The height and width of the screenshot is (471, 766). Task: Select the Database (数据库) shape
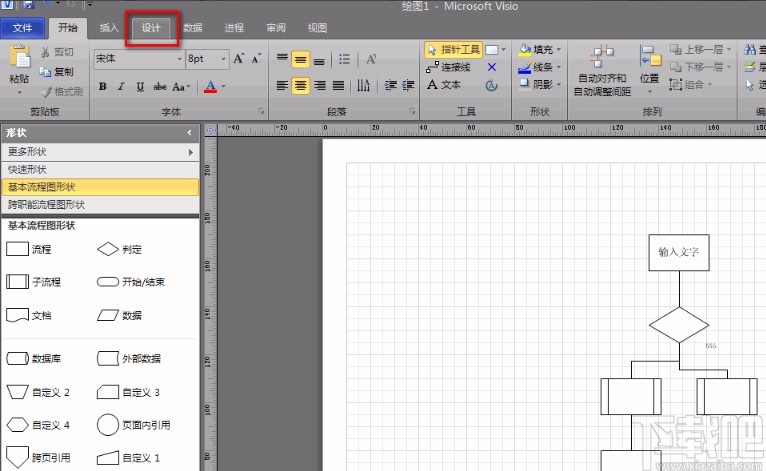34,359
